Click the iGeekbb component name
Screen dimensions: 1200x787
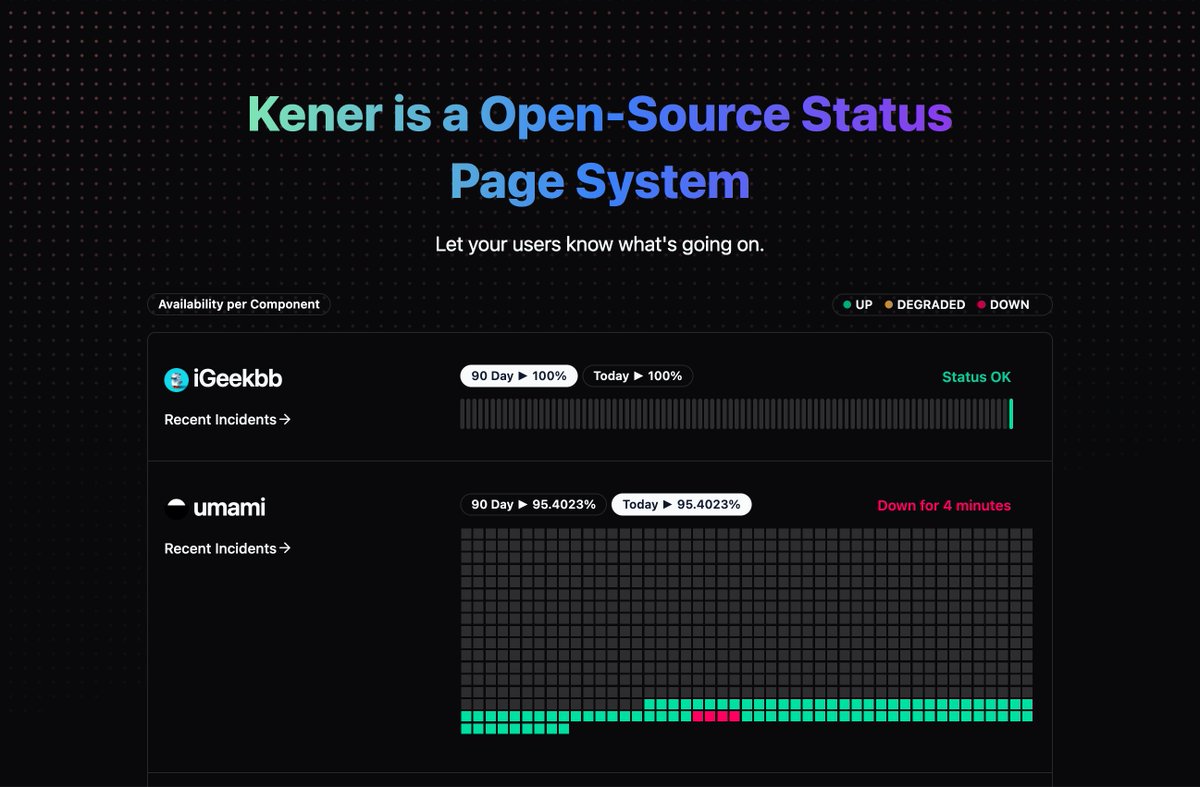pyautogui.click(x=238, y=379)
